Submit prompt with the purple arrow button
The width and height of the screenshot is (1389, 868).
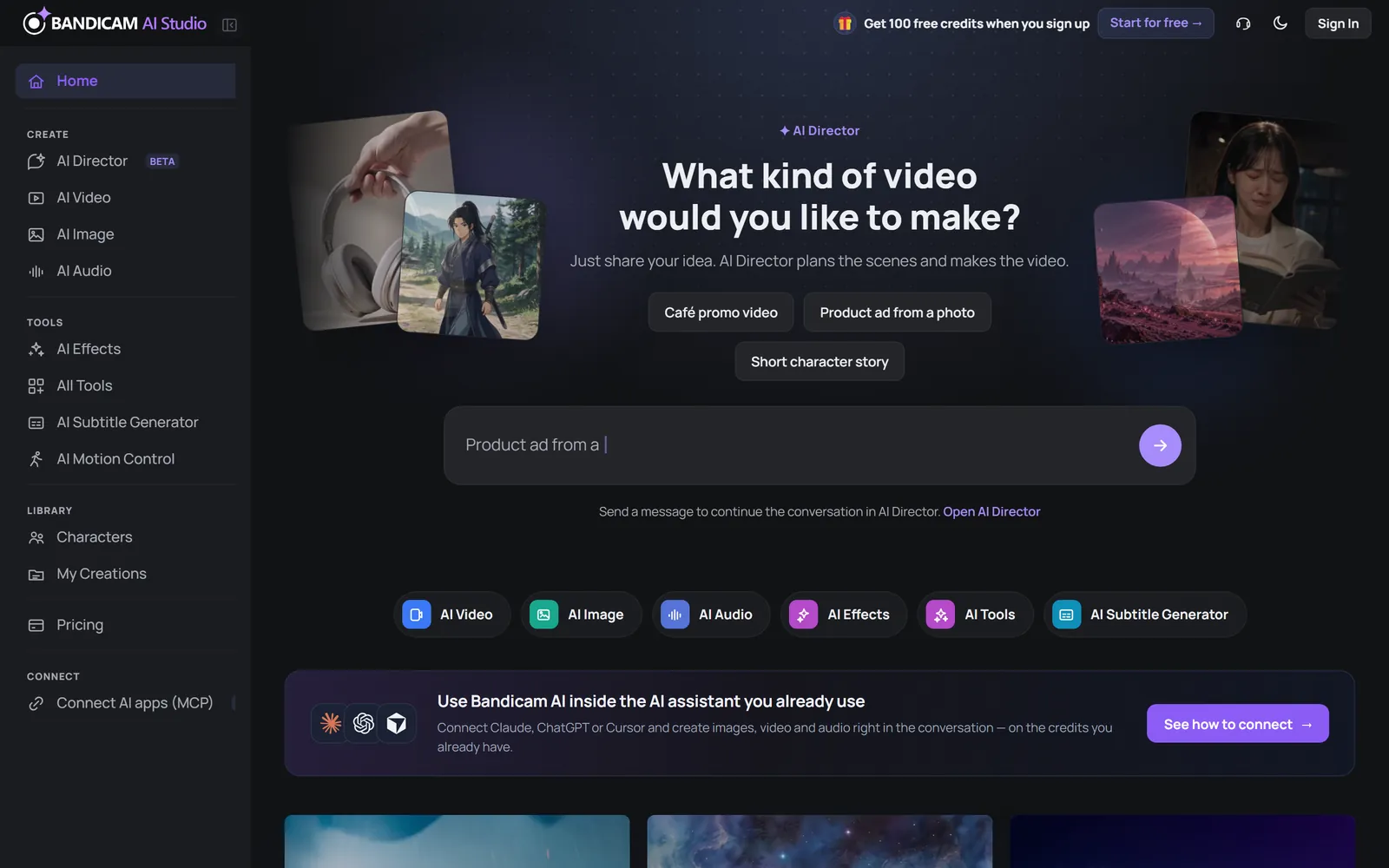(1160, 445)
